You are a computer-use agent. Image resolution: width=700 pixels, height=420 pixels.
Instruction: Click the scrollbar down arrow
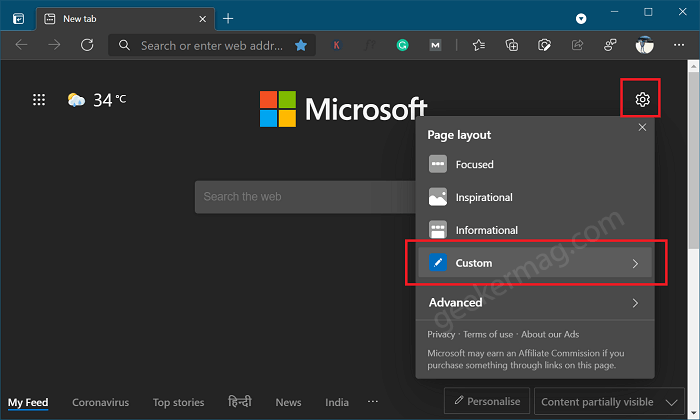click(x=693, y=413)
